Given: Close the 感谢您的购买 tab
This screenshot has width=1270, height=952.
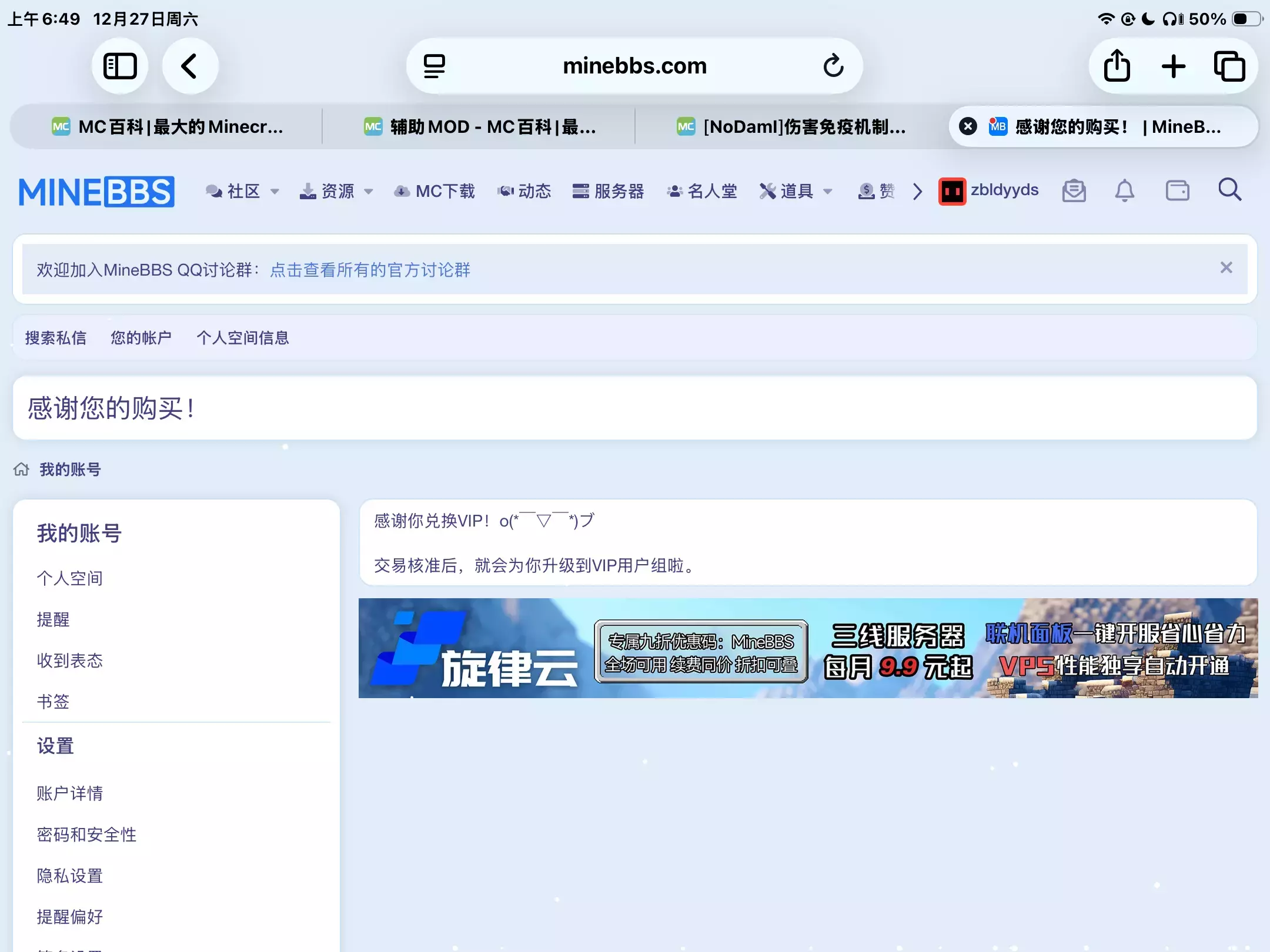Looking at the screenshot, I should tap(968, 126).
